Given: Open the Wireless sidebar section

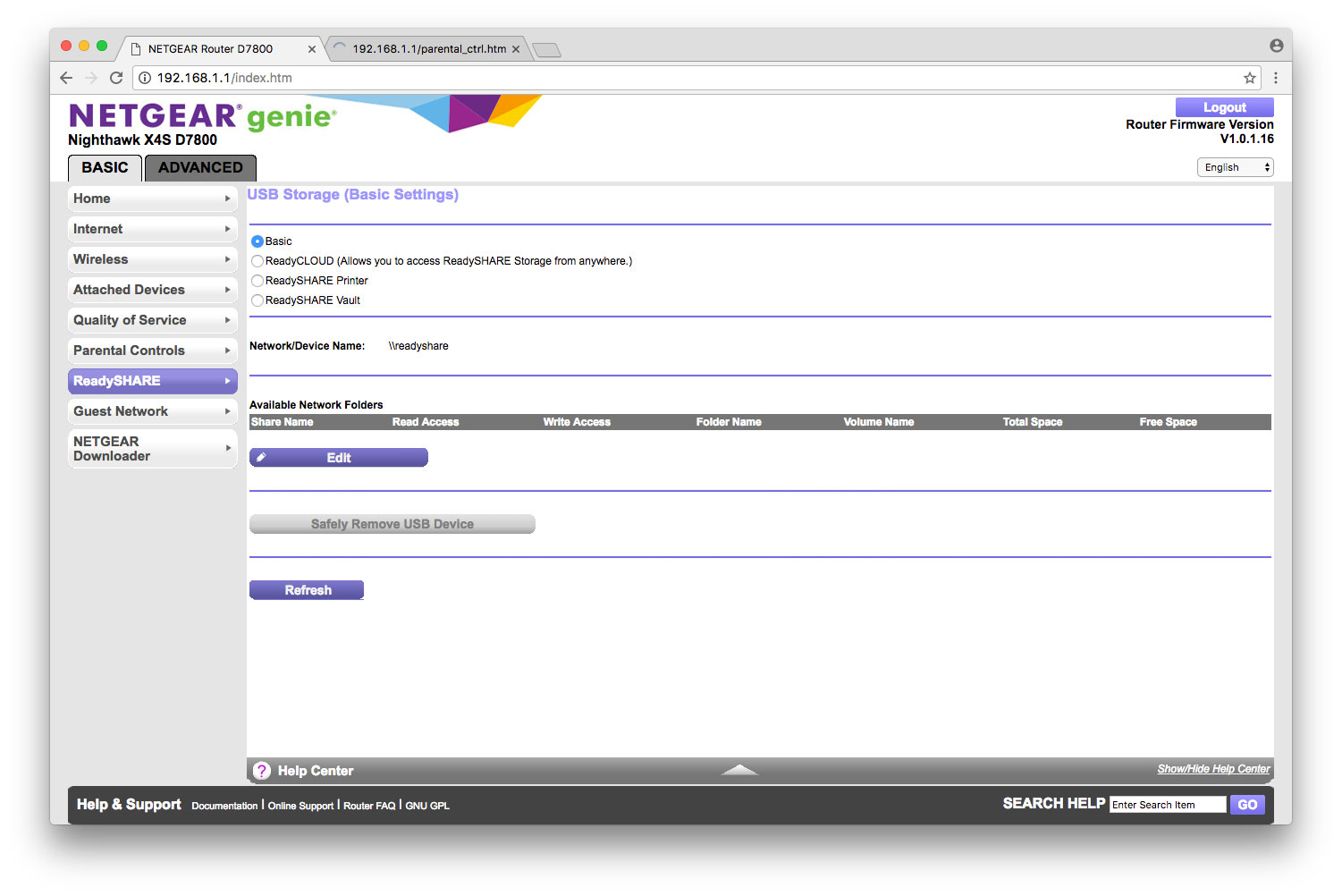Looking at the screenshot, I should 152,259.
